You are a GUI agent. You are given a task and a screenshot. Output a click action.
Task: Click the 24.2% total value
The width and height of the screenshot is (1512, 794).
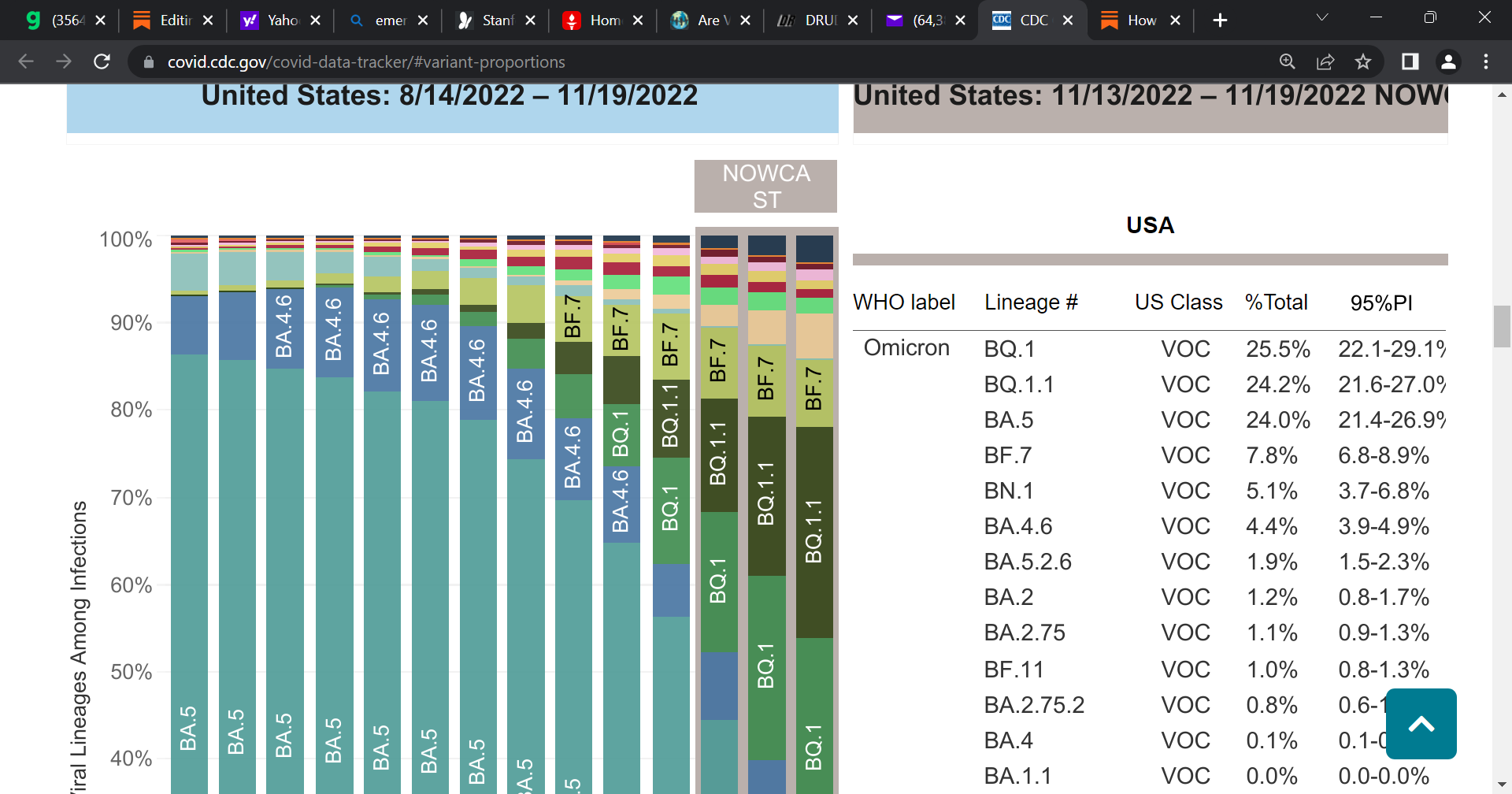coord(1278,384)
